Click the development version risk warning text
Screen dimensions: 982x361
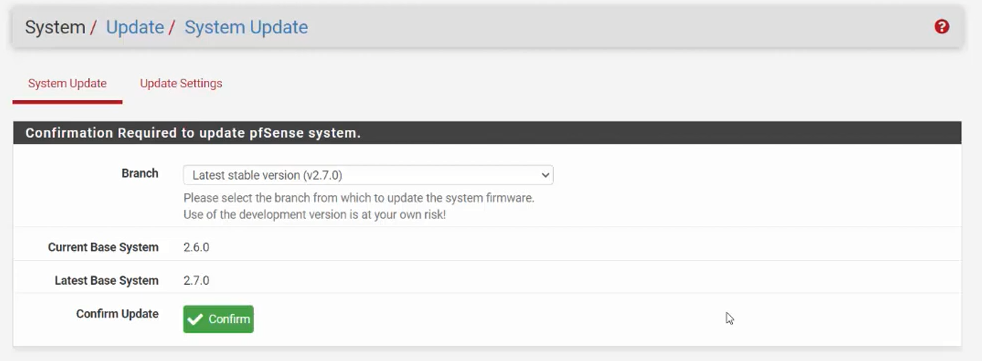314,215
